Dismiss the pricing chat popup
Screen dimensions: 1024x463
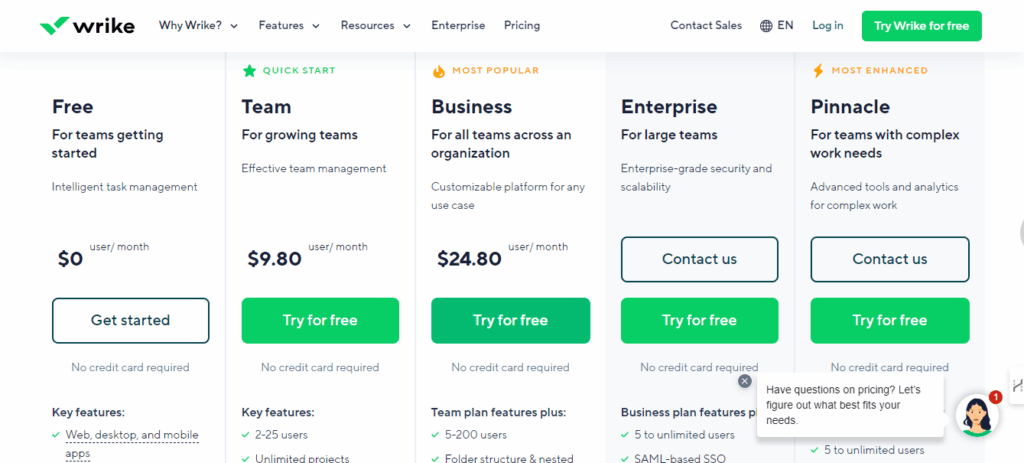point(744,381)
